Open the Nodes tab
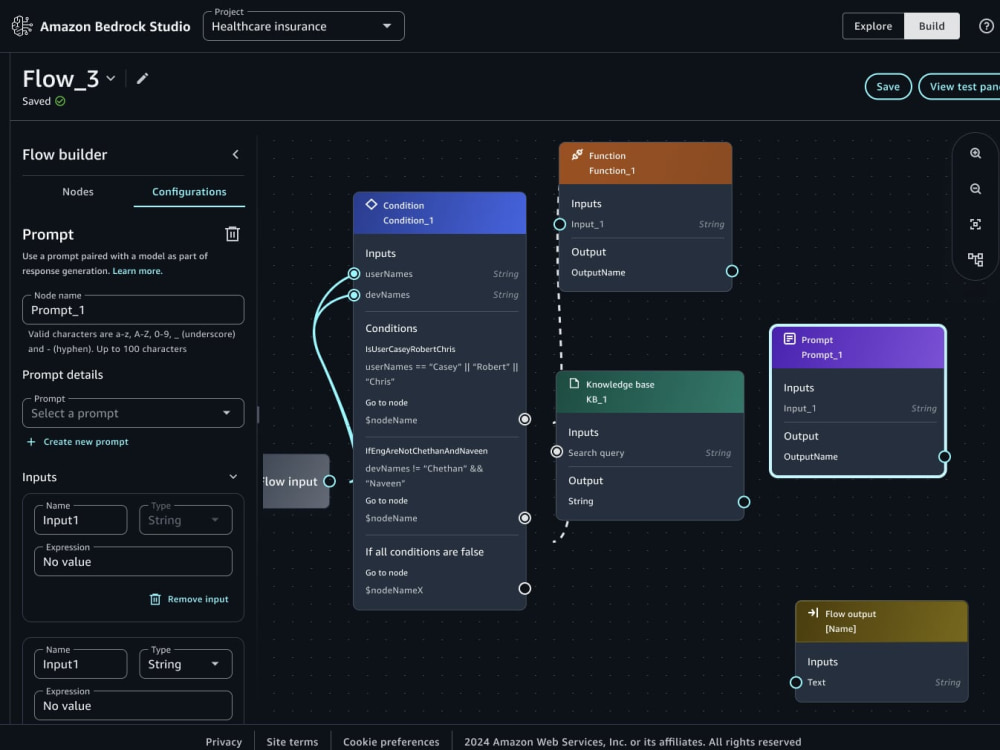 pyautogui.click(x=78, y=191)
